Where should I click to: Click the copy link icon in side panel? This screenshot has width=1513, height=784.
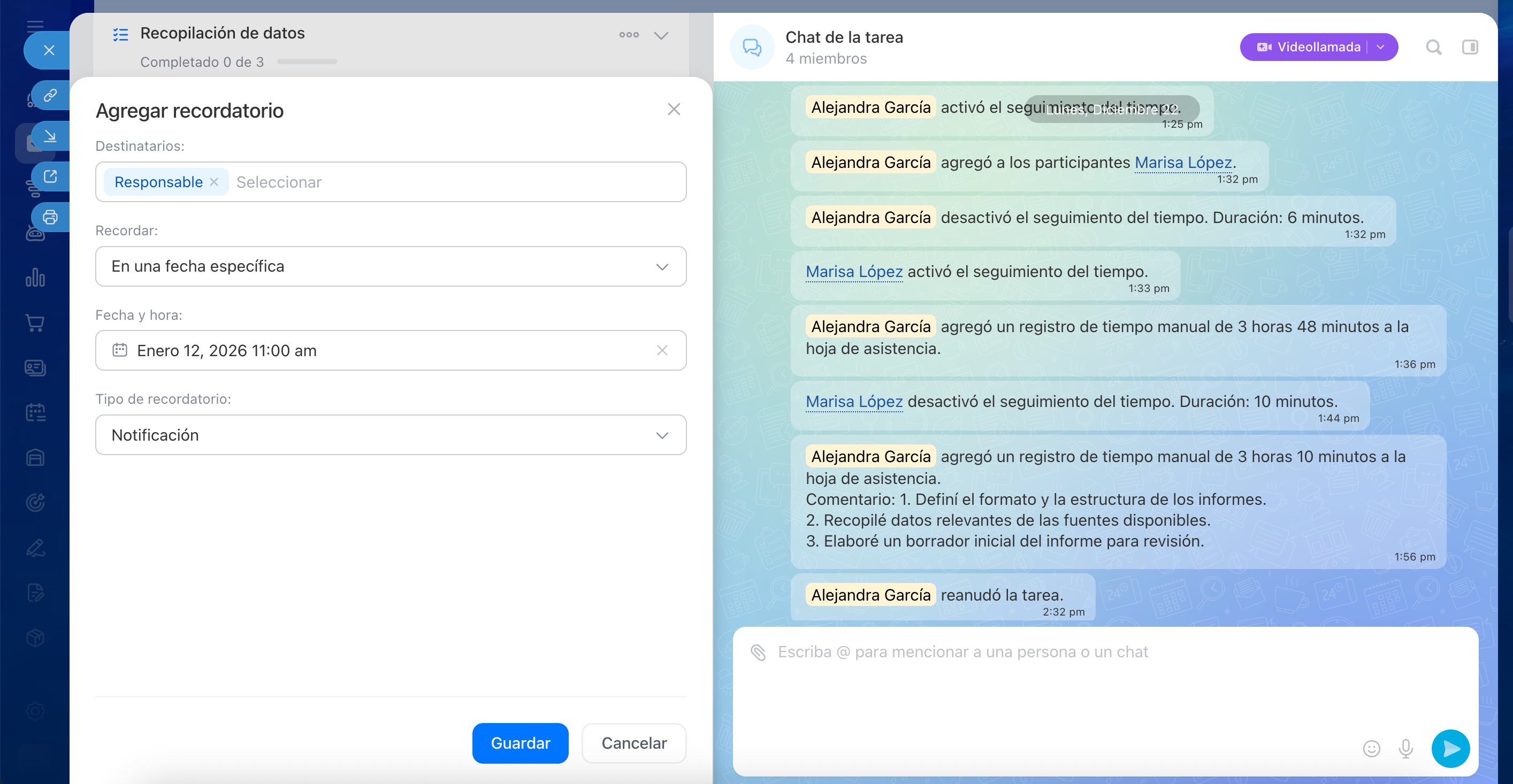(50, 95)
